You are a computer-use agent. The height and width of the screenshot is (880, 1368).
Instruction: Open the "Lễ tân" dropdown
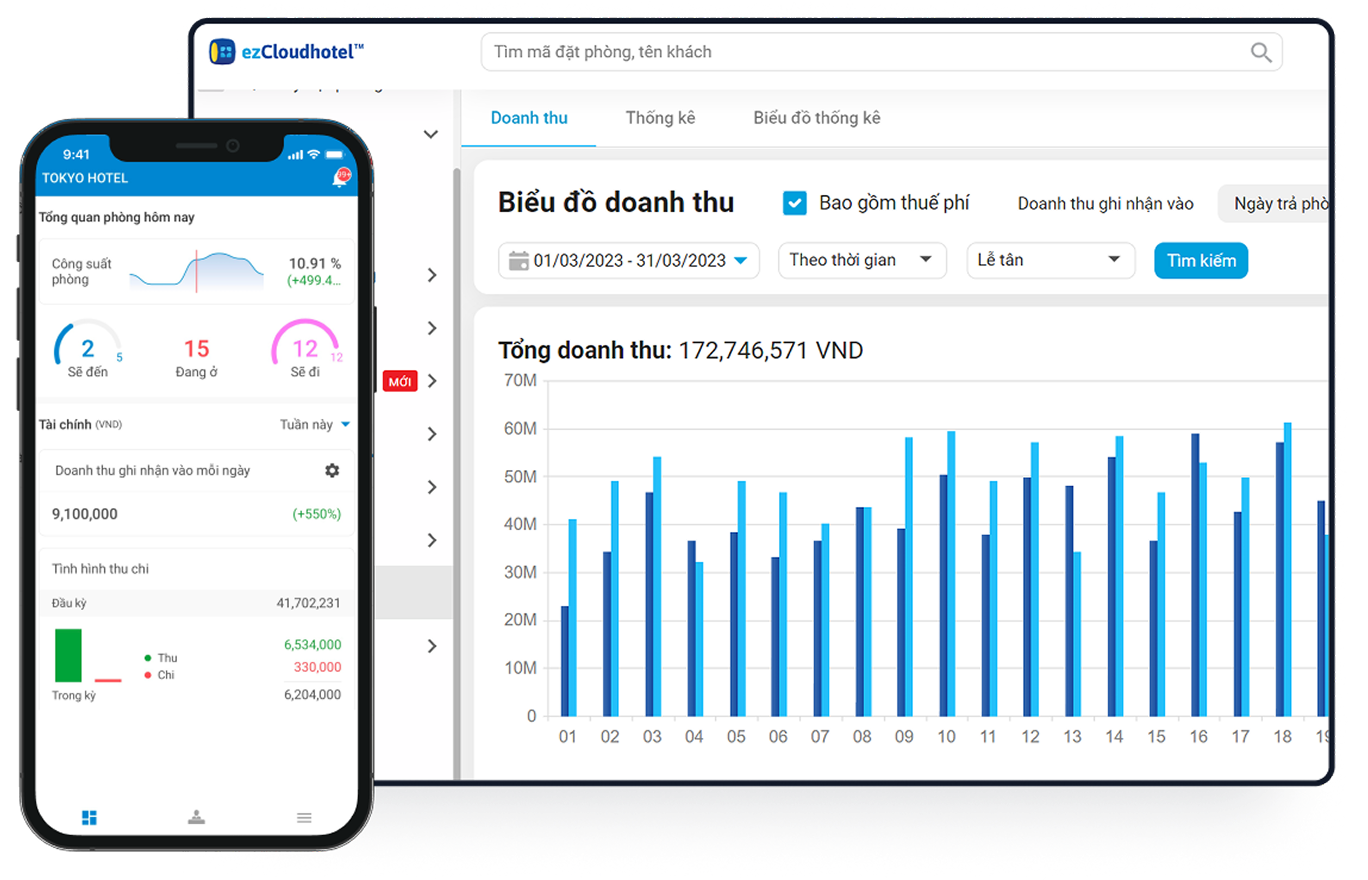1049,260
